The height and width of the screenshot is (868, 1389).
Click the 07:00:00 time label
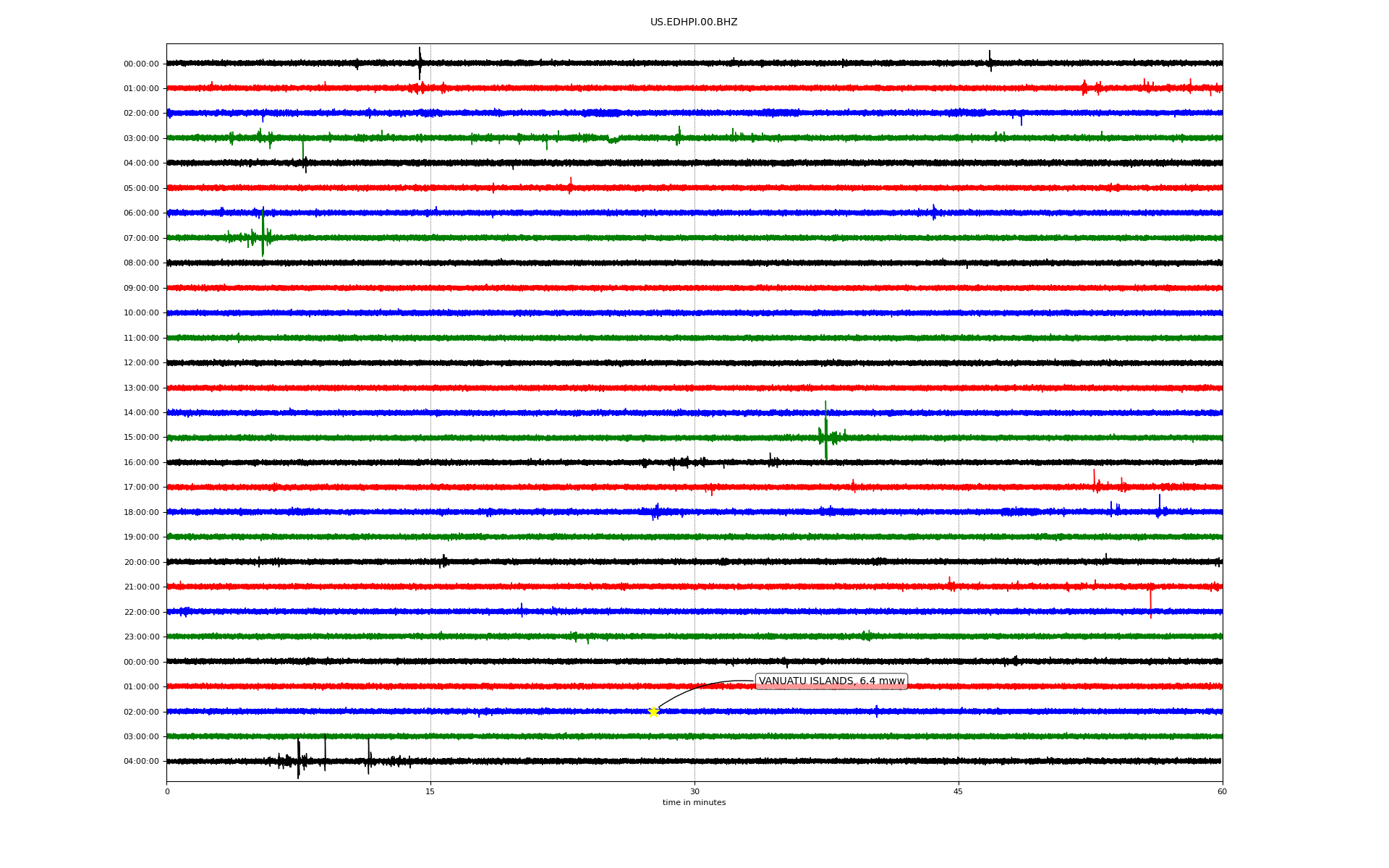[141, 238]
